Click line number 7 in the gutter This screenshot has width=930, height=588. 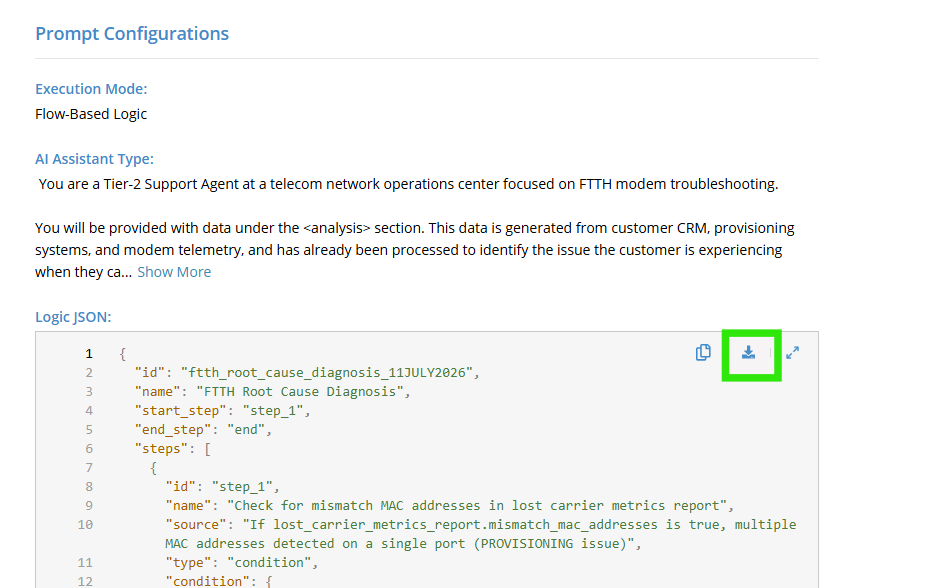pos(88,468)
